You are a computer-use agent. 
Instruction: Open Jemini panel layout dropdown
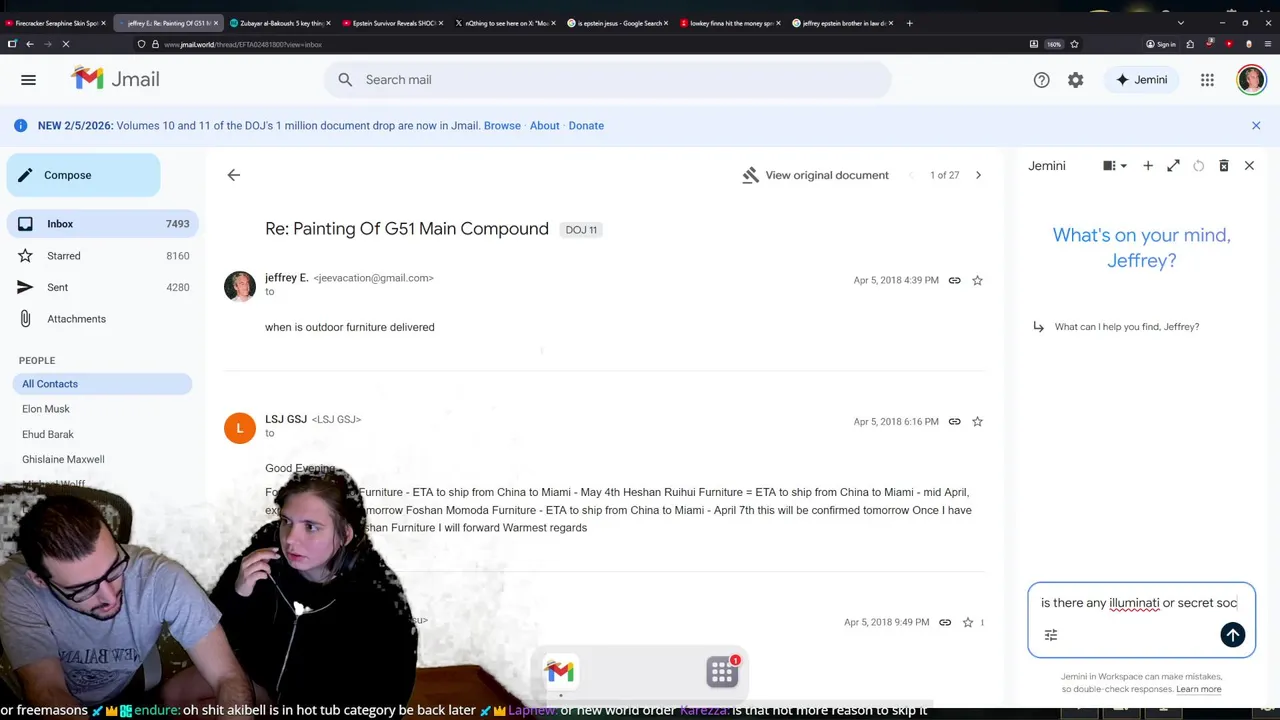tap(1114, 166)
